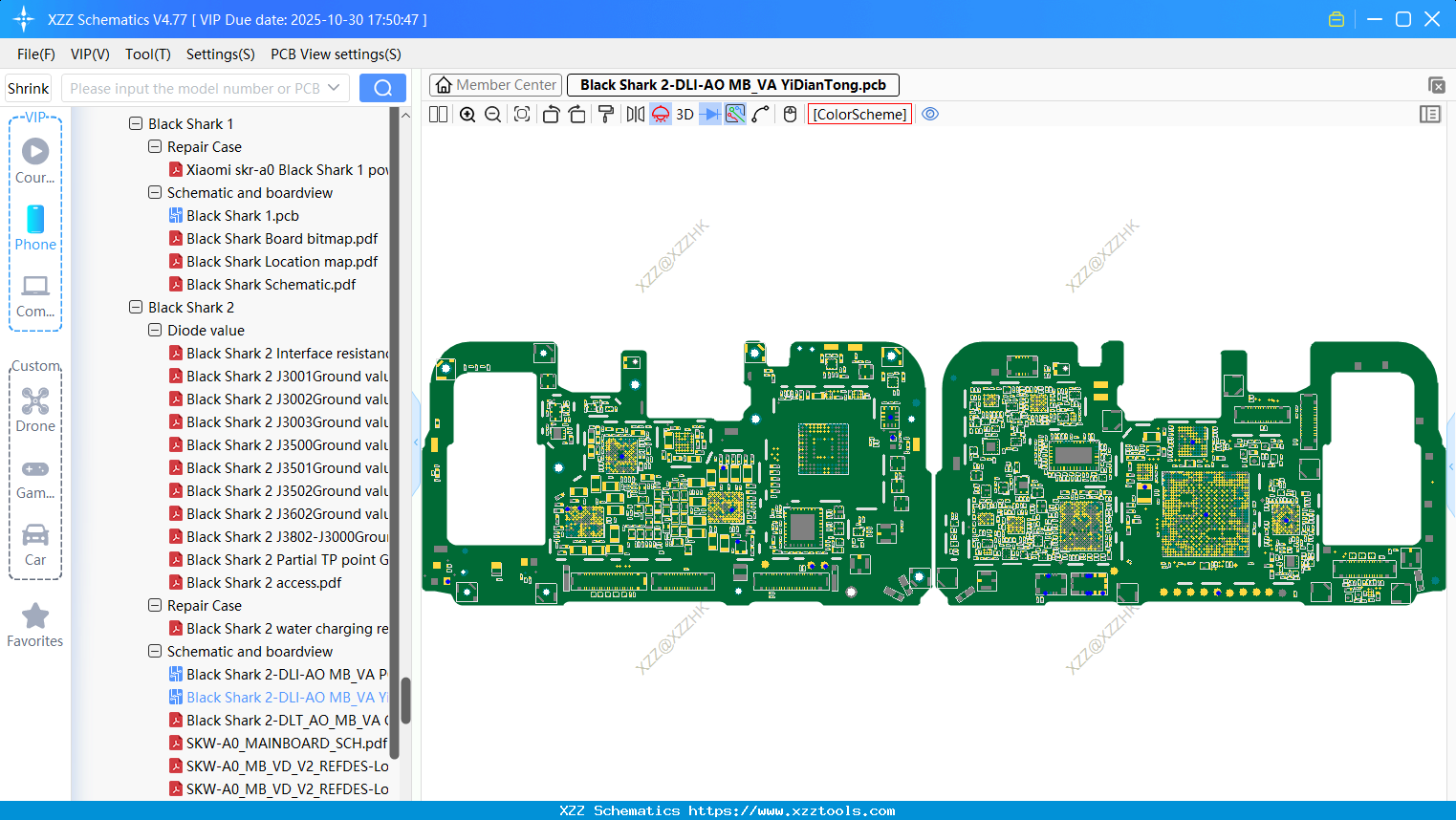1456x820 pixels.
Task: Collapse the Diode value folder
Action: (x=155, y=331)
